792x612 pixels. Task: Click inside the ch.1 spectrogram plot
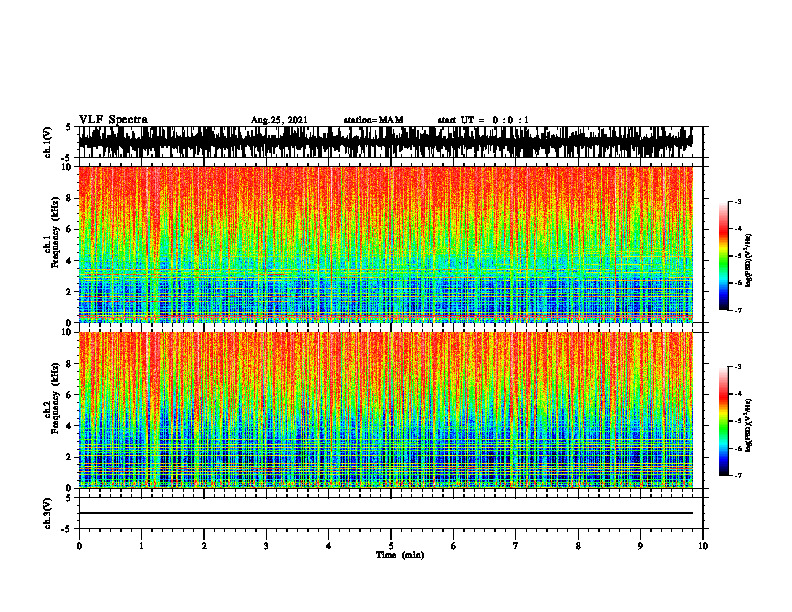point(386,244)
